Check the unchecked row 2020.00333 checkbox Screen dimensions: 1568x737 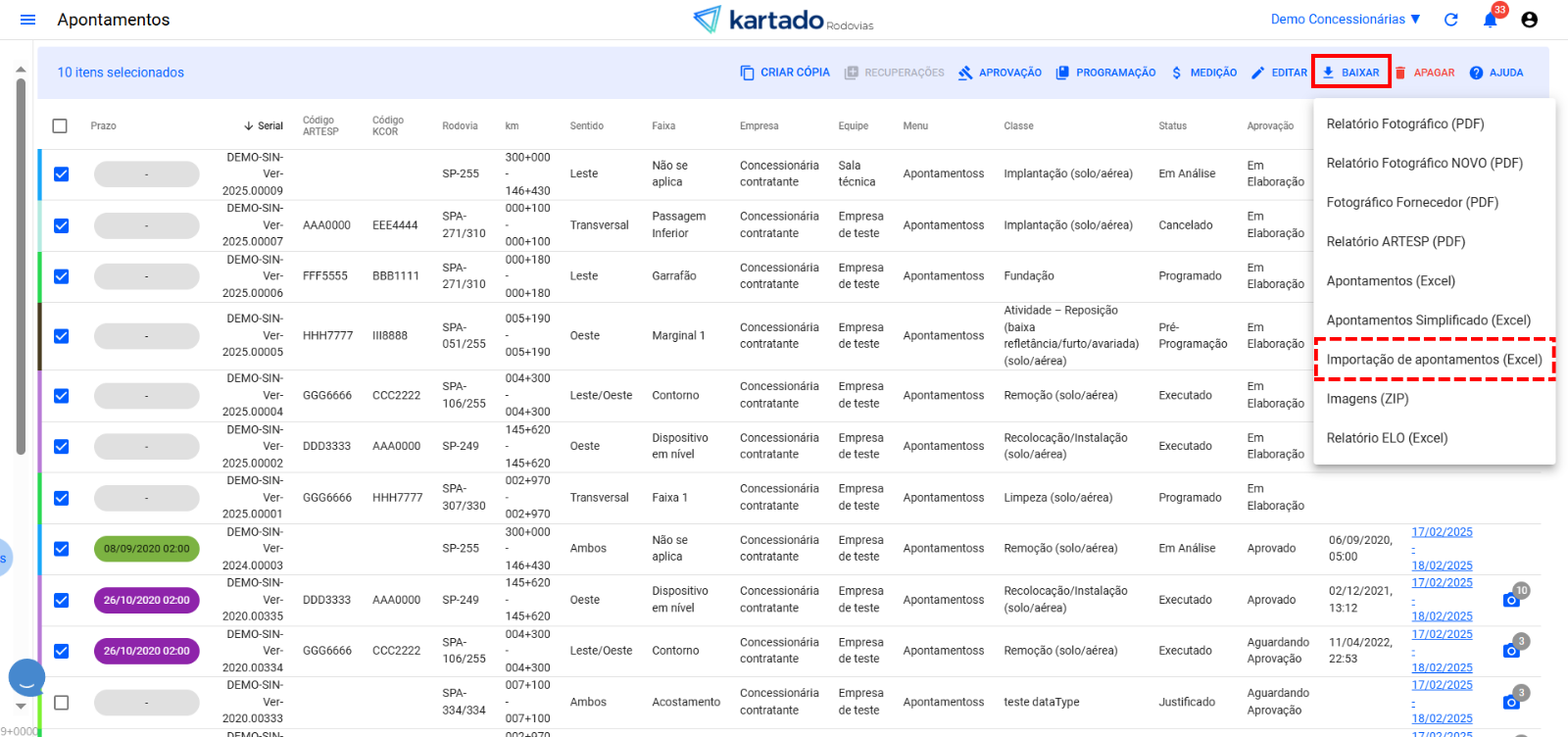pos(61,703)
